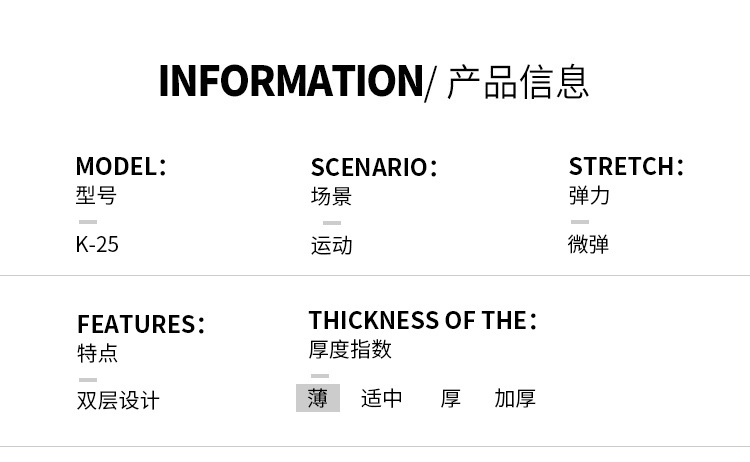
Task: Click the SCENARIO: label
Action: tap(374, 167)
